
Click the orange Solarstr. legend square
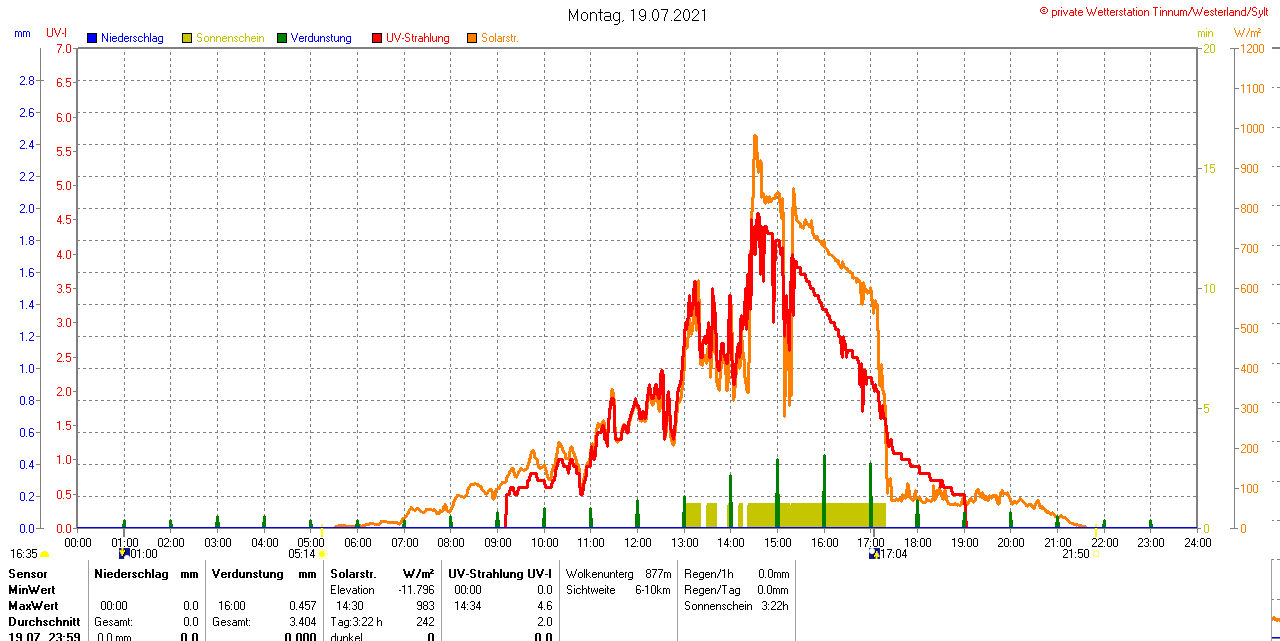pos(472,38)
